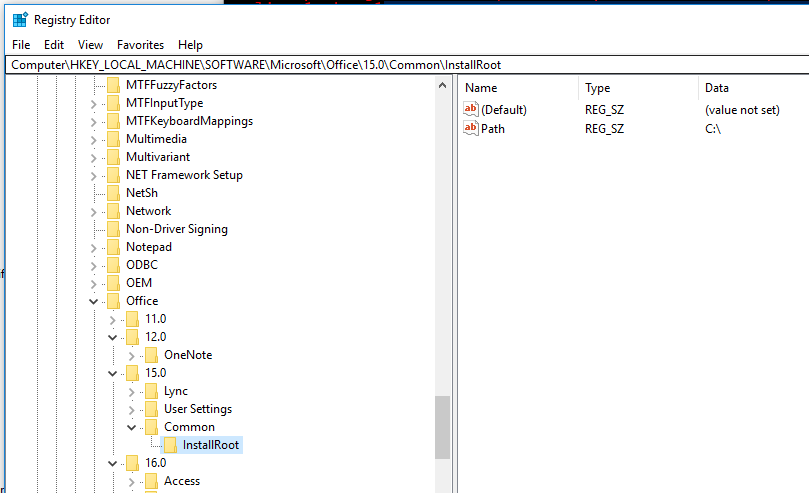This screenshot has height=493, width=809.
Task: Select the Lync folder icon
Action: [152, 391]
